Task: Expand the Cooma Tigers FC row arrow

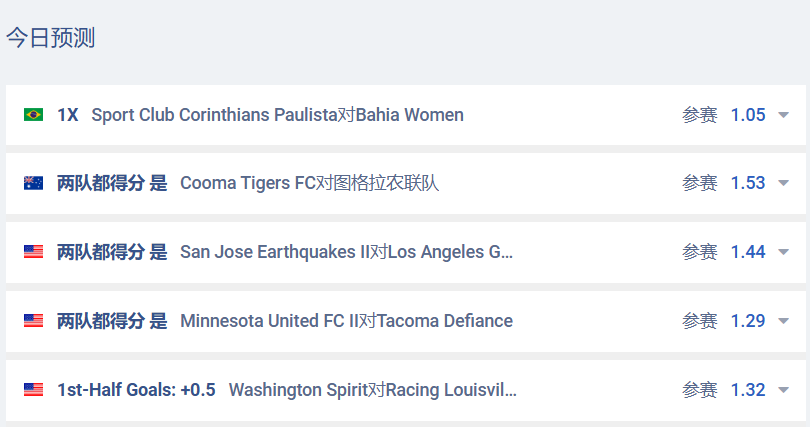Action: coord(784,183)
